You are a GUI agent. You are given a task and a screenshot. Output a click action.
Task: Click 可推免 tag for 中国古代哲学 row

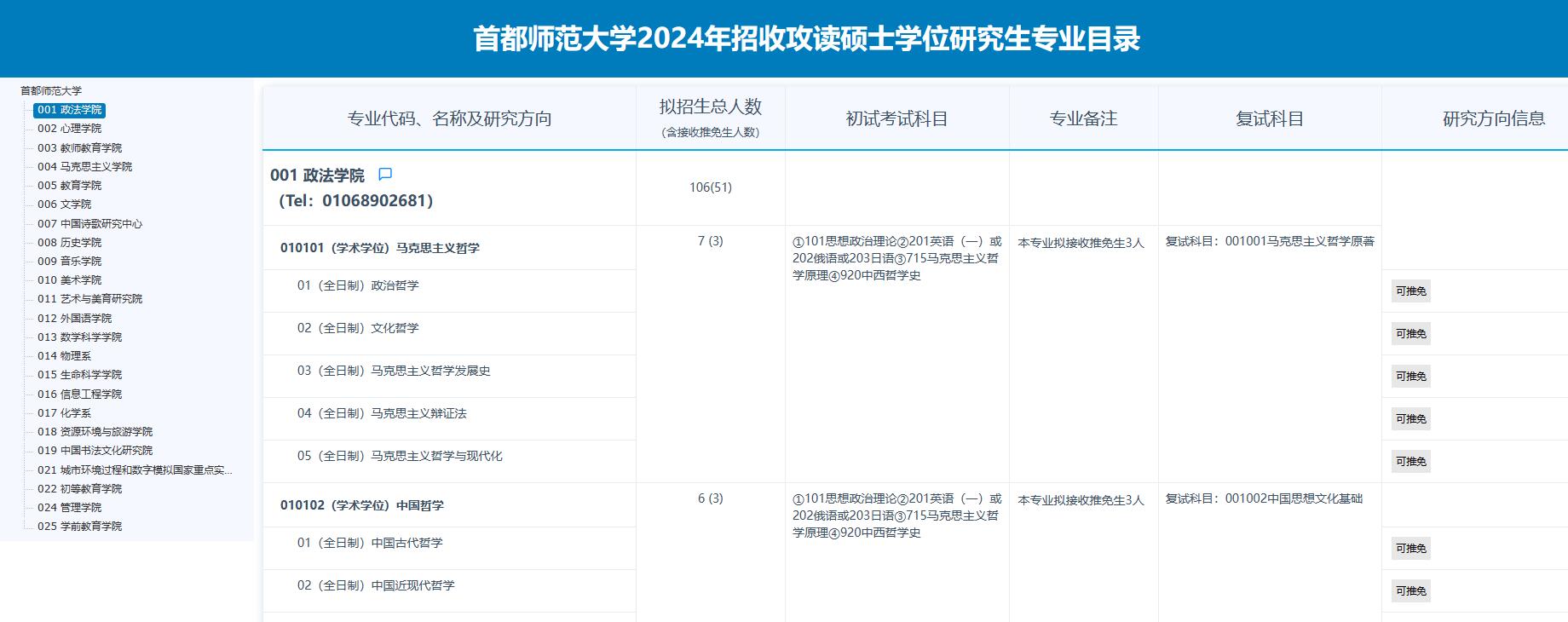tap(1410, 549)
